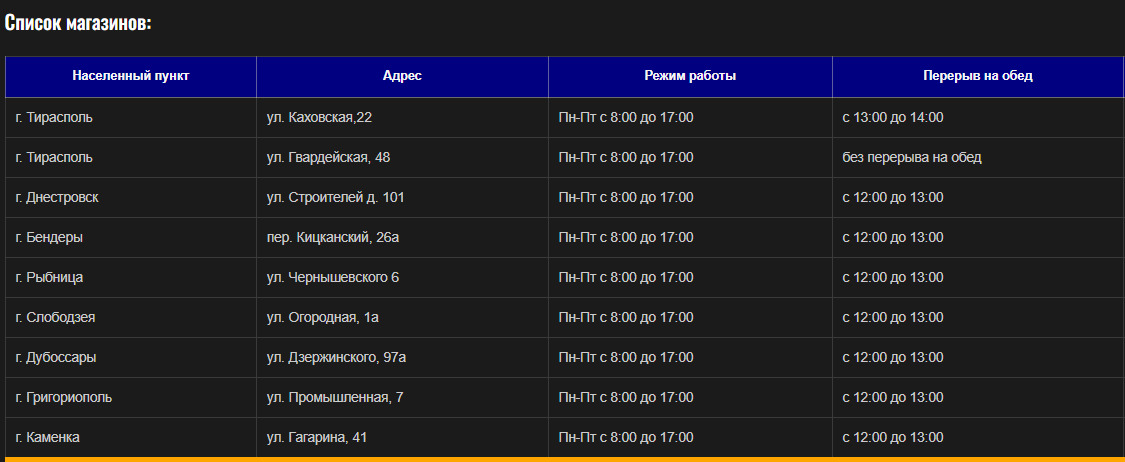Click the "Режим работы" column header
The width and height of the screenshot is (1125, 462).
pos(690,76)
